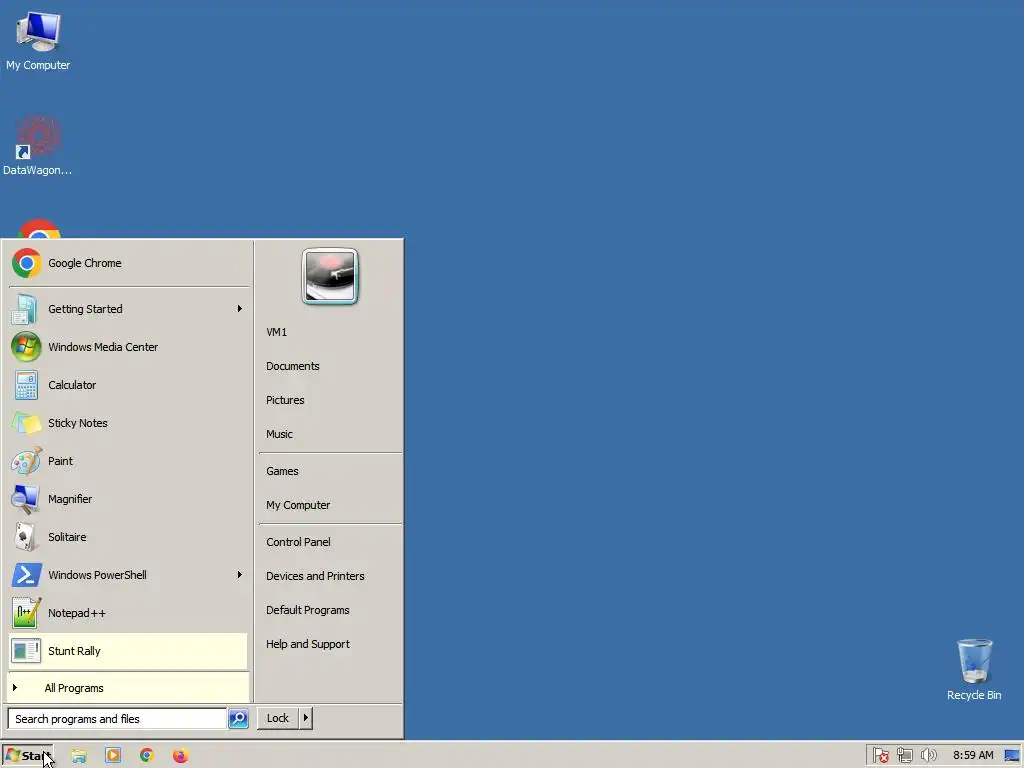Click the Lock button
Viewport: 1024px width, 768px height.
coord(278,718)
